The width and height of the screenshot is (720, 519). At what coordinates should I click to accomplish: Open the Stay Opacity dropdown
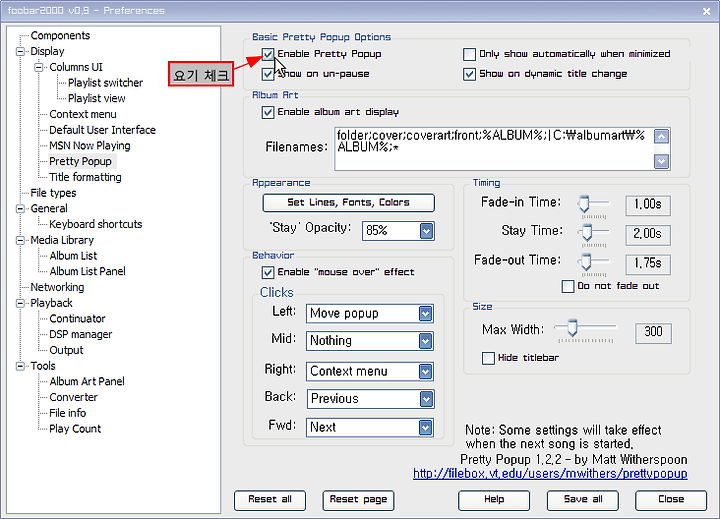427,231
